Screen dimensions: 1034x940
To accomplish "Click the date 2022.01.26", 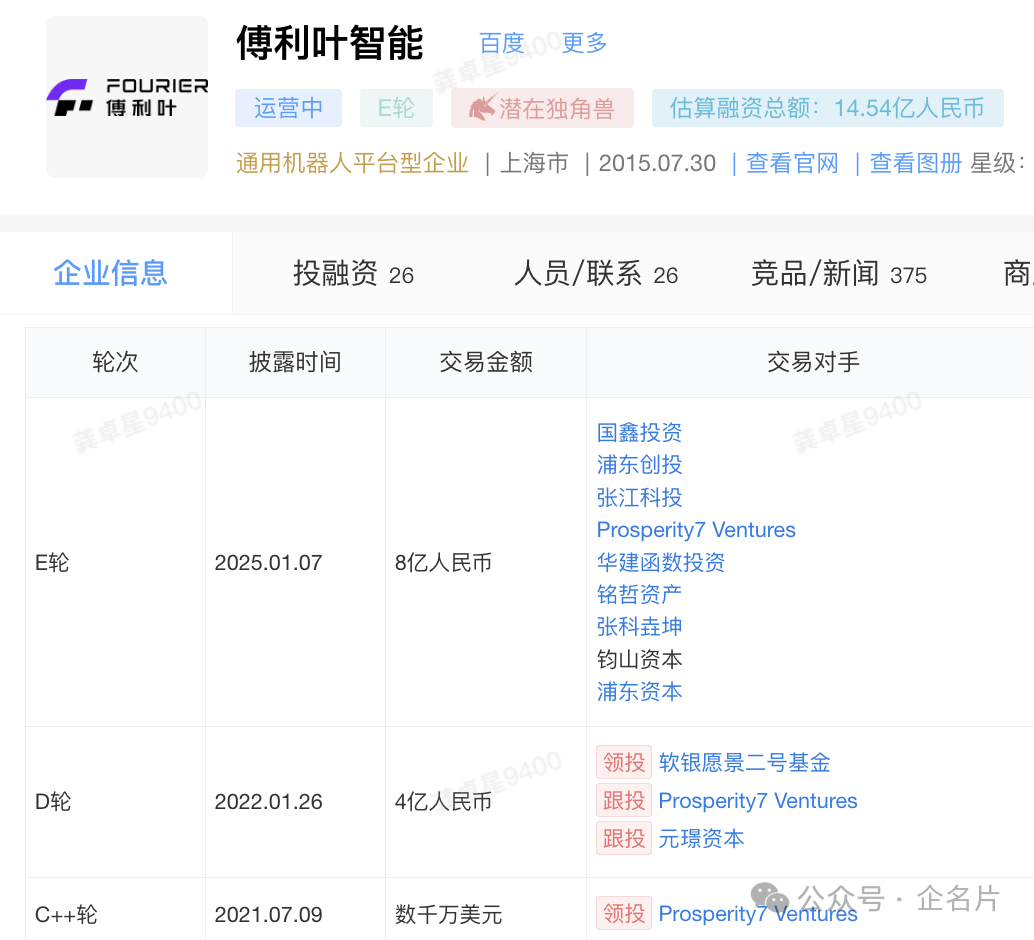I will point(268,801).
